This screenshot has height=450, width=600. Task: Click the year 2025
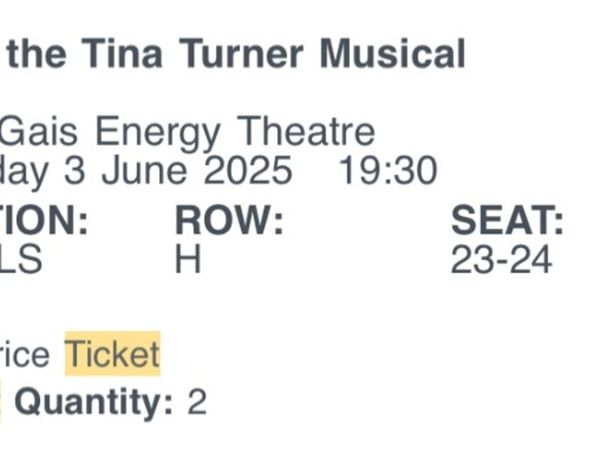(248, 170)
